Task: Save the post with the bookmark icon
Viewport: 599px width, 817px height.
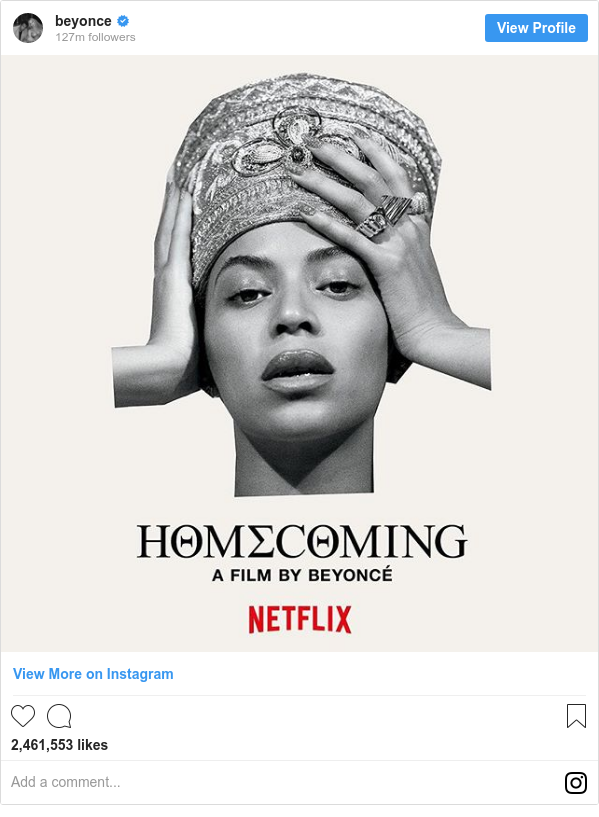Action: pyautogui.click(x=576, y=715)
